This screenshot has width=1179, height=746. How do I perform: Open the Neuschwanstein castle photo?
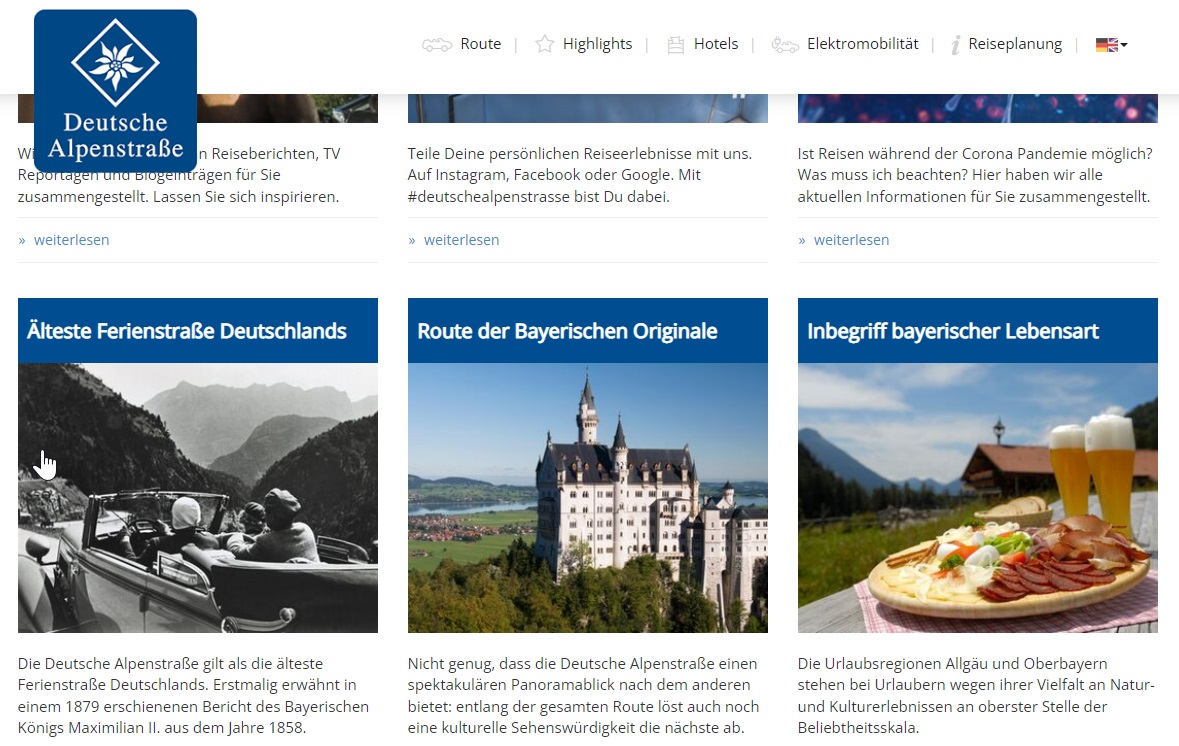pos(587,498)
